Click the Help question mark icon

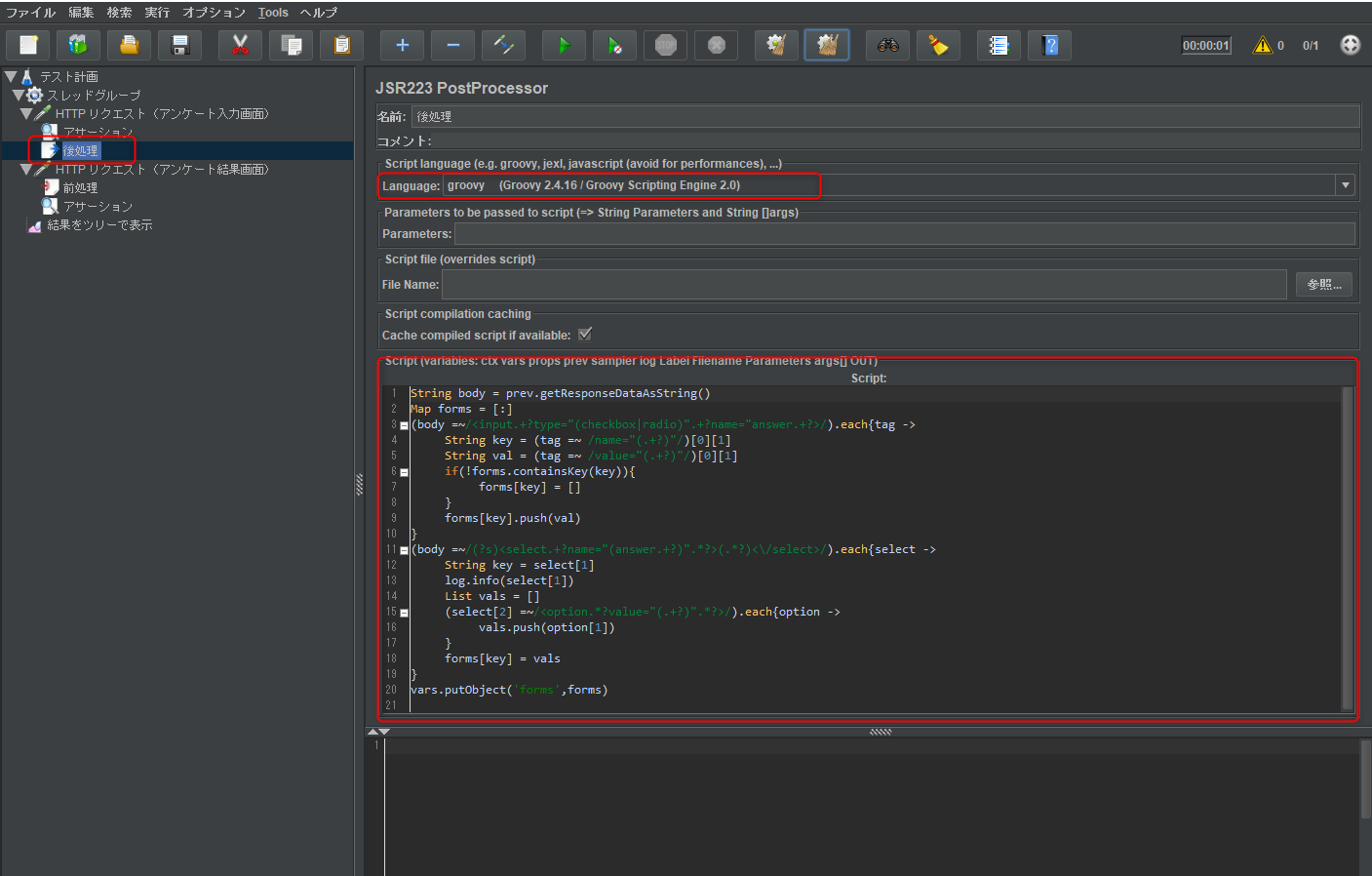(1049, 45)
